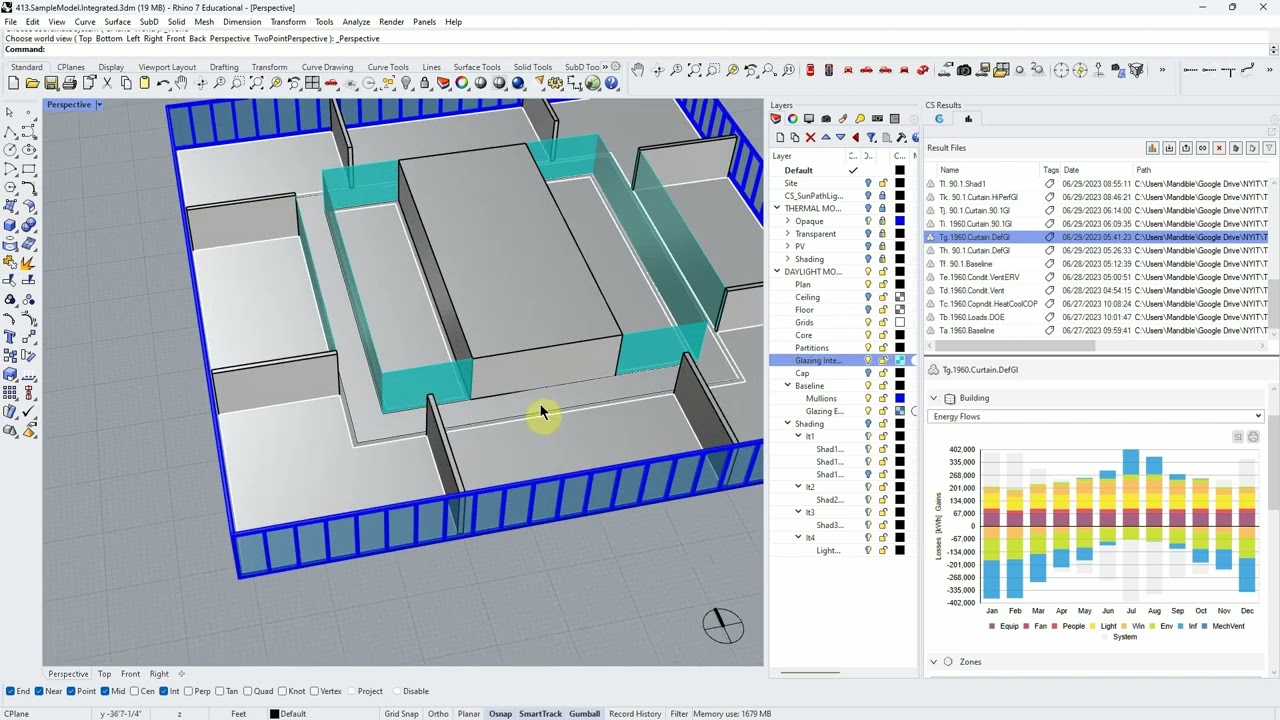Click the layer tools hammer icon
This screenshot has height=720, width=1280.
pyautogui.click(x=901, y=137)
